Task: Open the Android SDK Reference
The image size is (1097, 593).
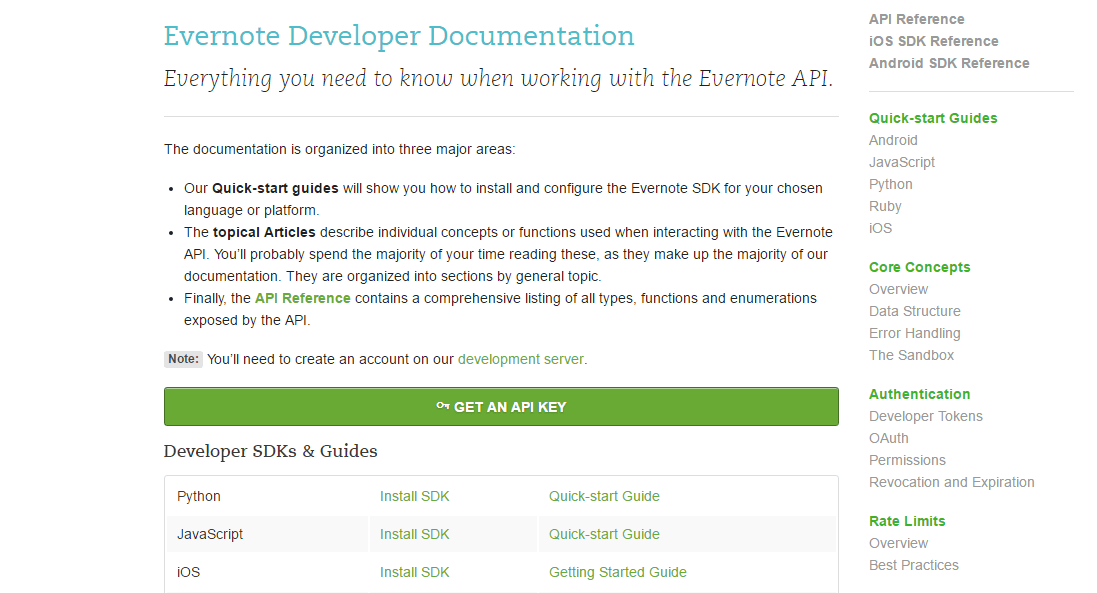Action: coord(948,62)
